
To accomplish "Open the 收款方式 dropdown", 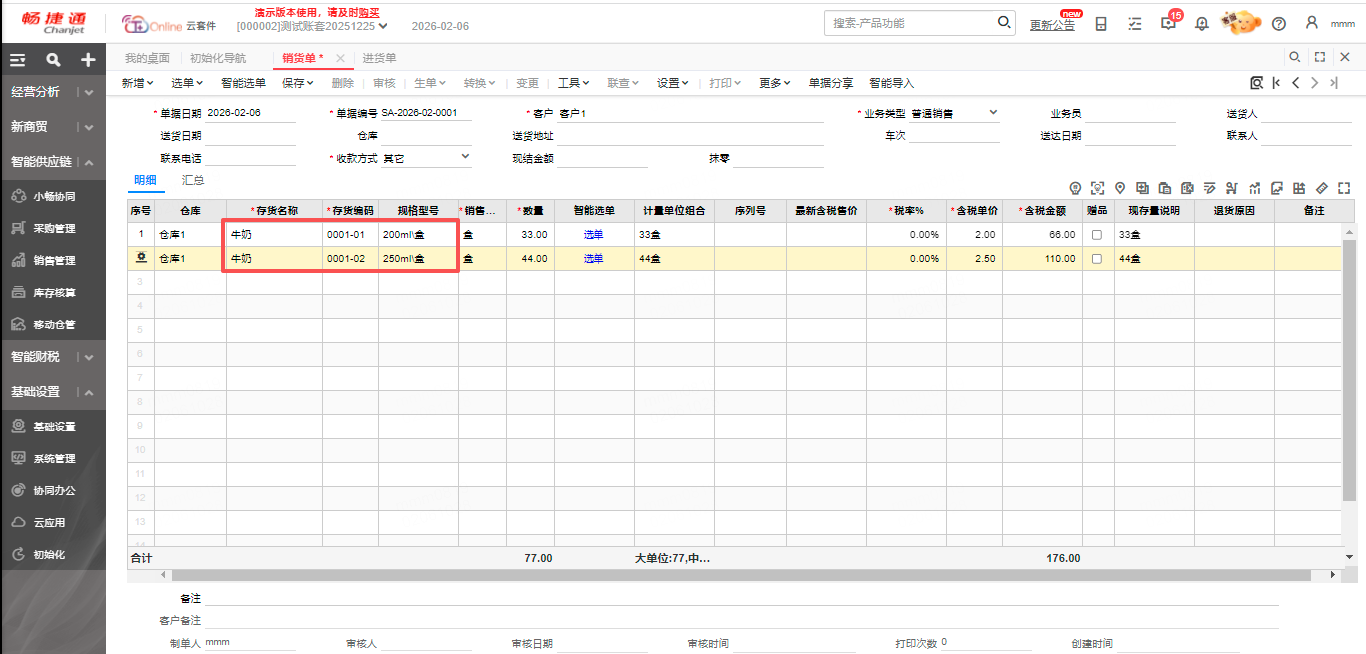I will click(465, 157).
